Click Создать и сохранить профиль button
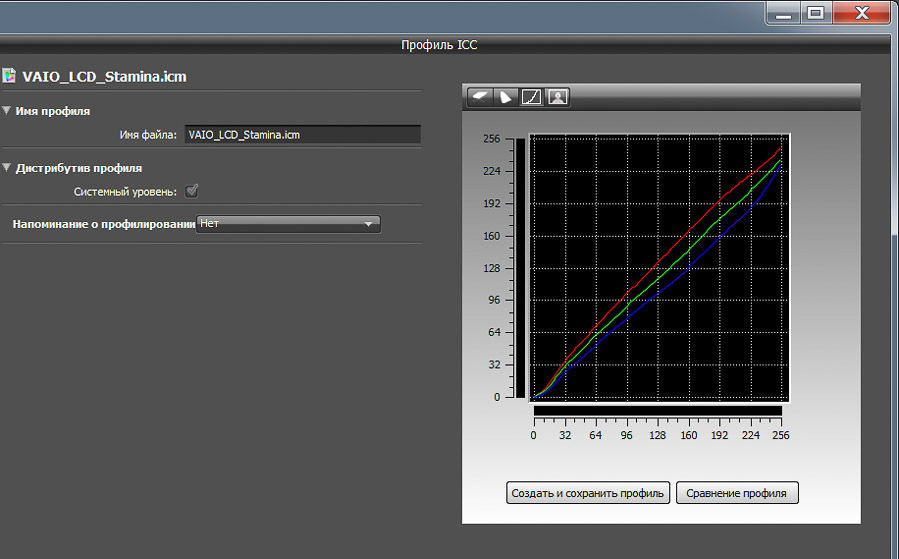The image size is (899, 559). click(x=588, y=493)
